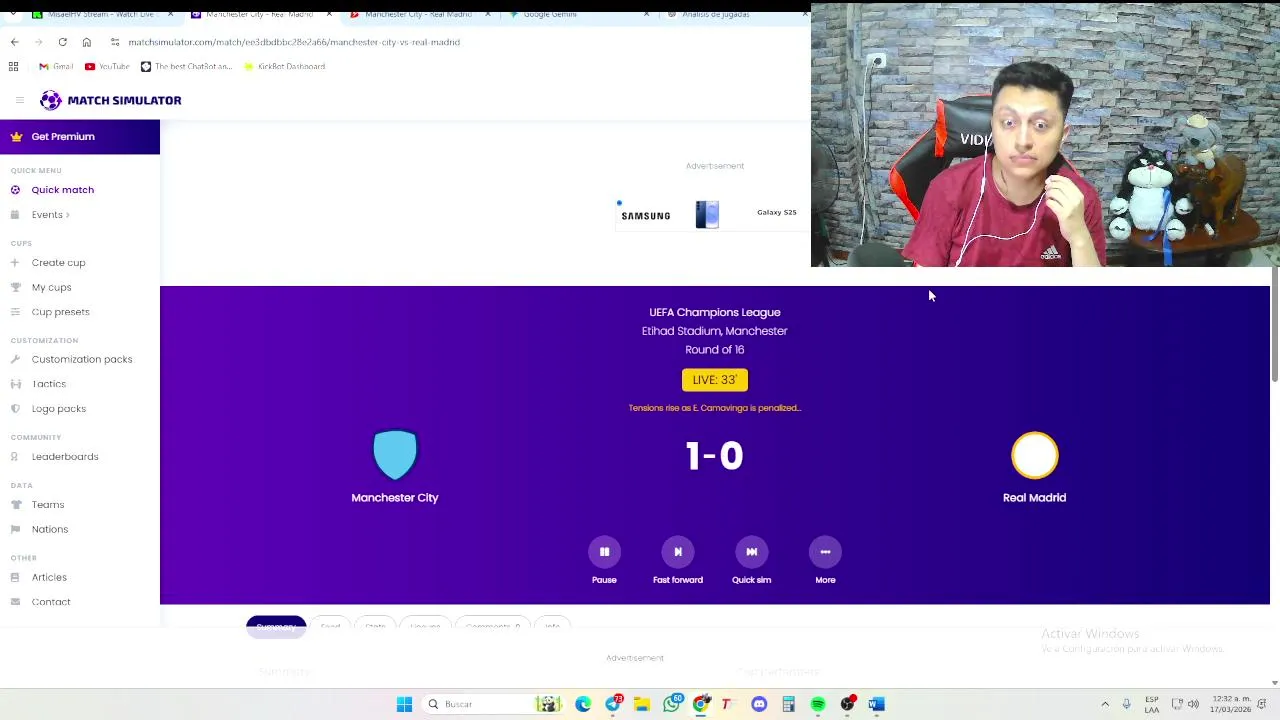The image size is (1280, 720).
Task: Open Spotify from taskbar
Action: tap(818, 704)
